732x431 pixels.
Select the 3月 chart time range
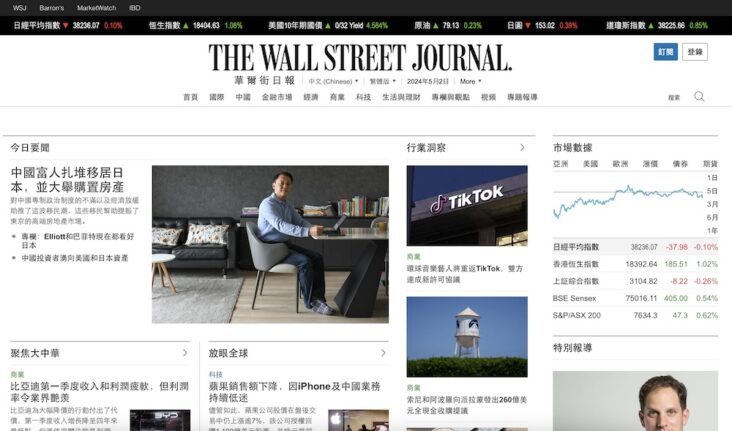pos(712,204)
